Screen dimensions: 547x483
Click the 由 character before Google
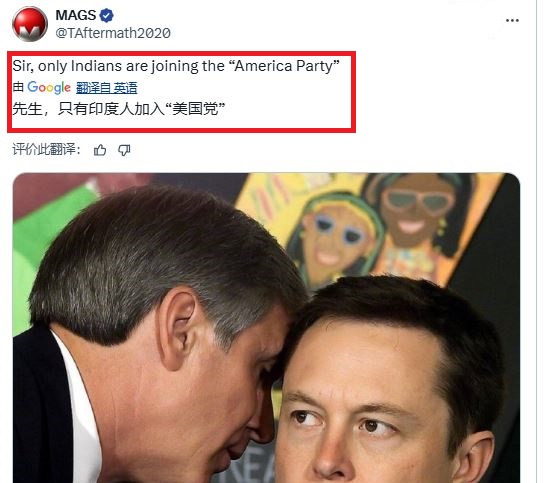click(18, 87)
